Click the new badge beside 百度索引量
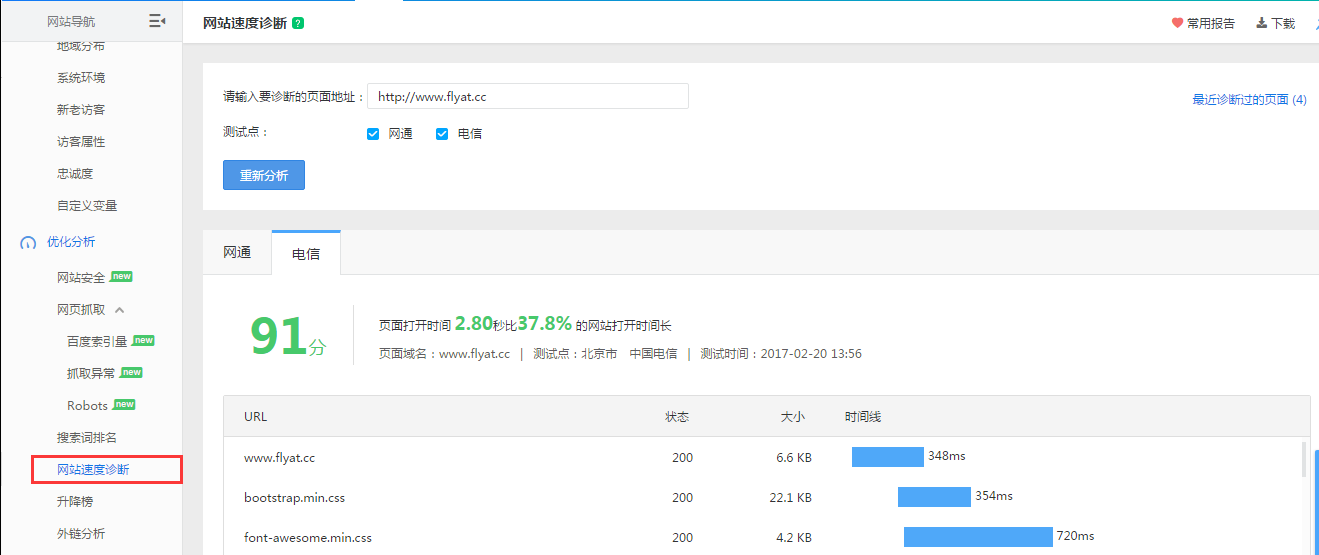Screen dimensions: 1319x555 tap(143, 341)
